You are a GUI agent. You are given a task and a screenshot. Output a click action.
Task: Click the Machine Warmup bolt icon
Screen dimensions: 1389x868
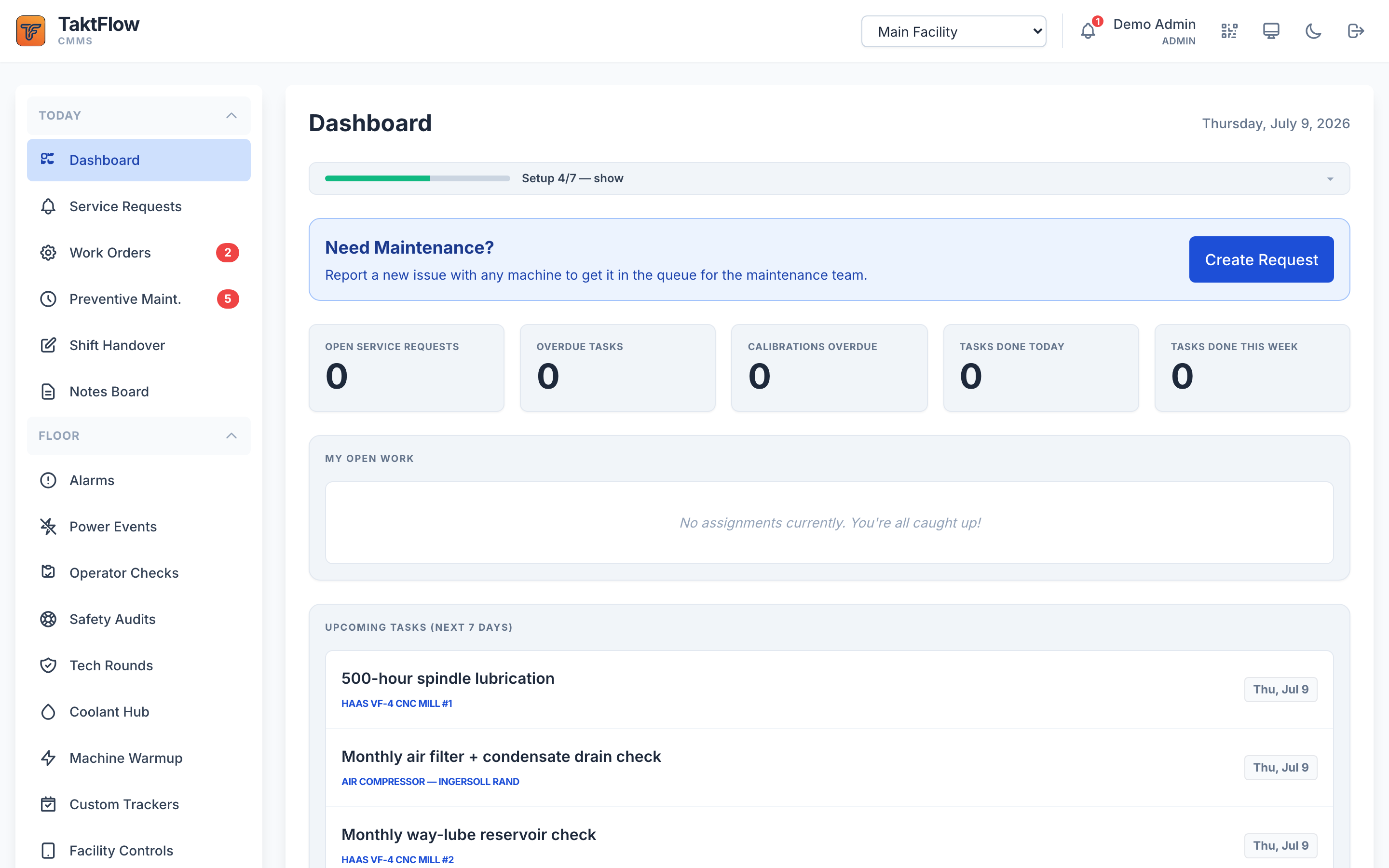48,758
